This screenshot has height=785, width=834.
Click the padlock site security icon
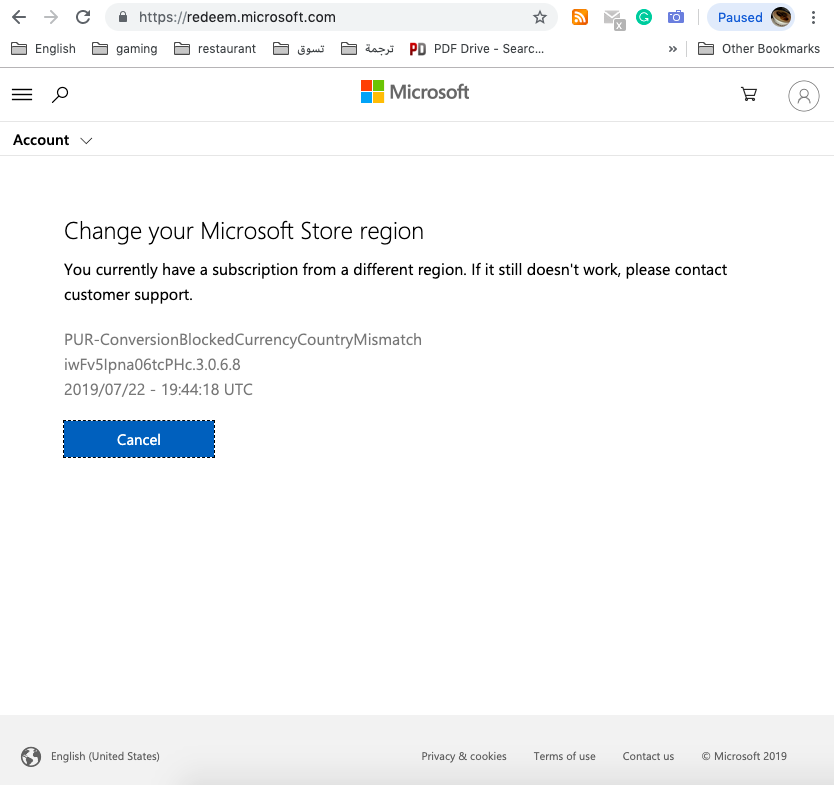[x=123, y=18]
